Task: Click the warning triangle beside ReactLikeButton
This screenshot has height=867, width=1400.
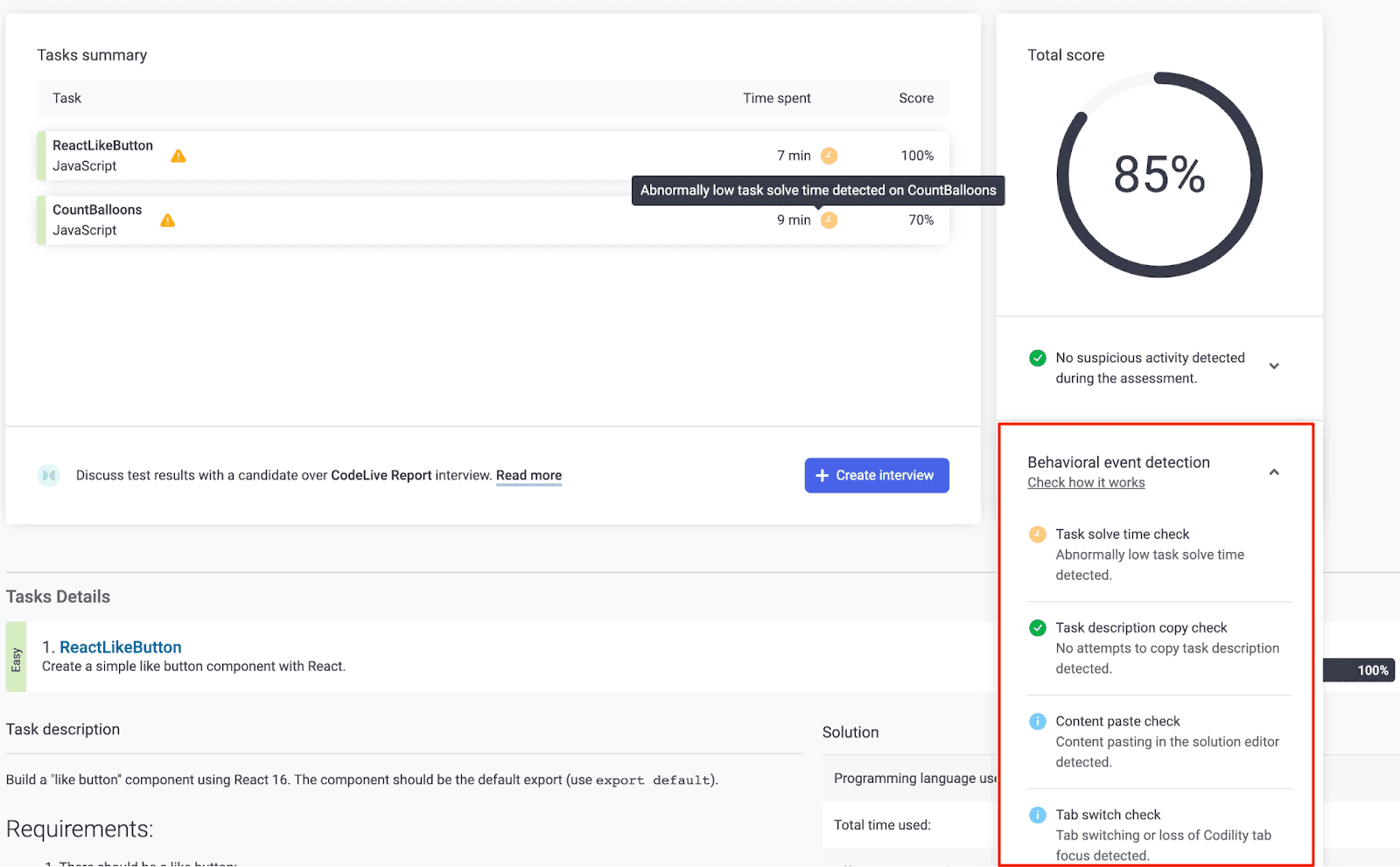Action: [x=178, y=156]
